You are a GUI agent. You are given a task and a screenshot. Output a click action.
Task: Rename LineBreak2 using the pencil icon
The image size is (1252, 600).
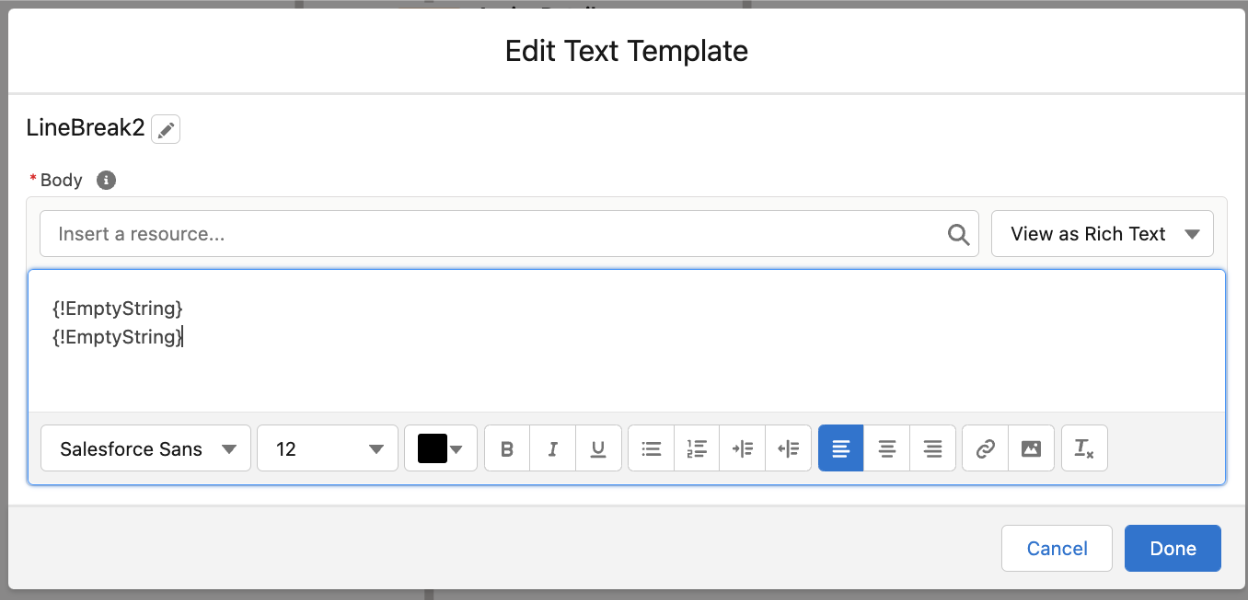tap(166, 129)
